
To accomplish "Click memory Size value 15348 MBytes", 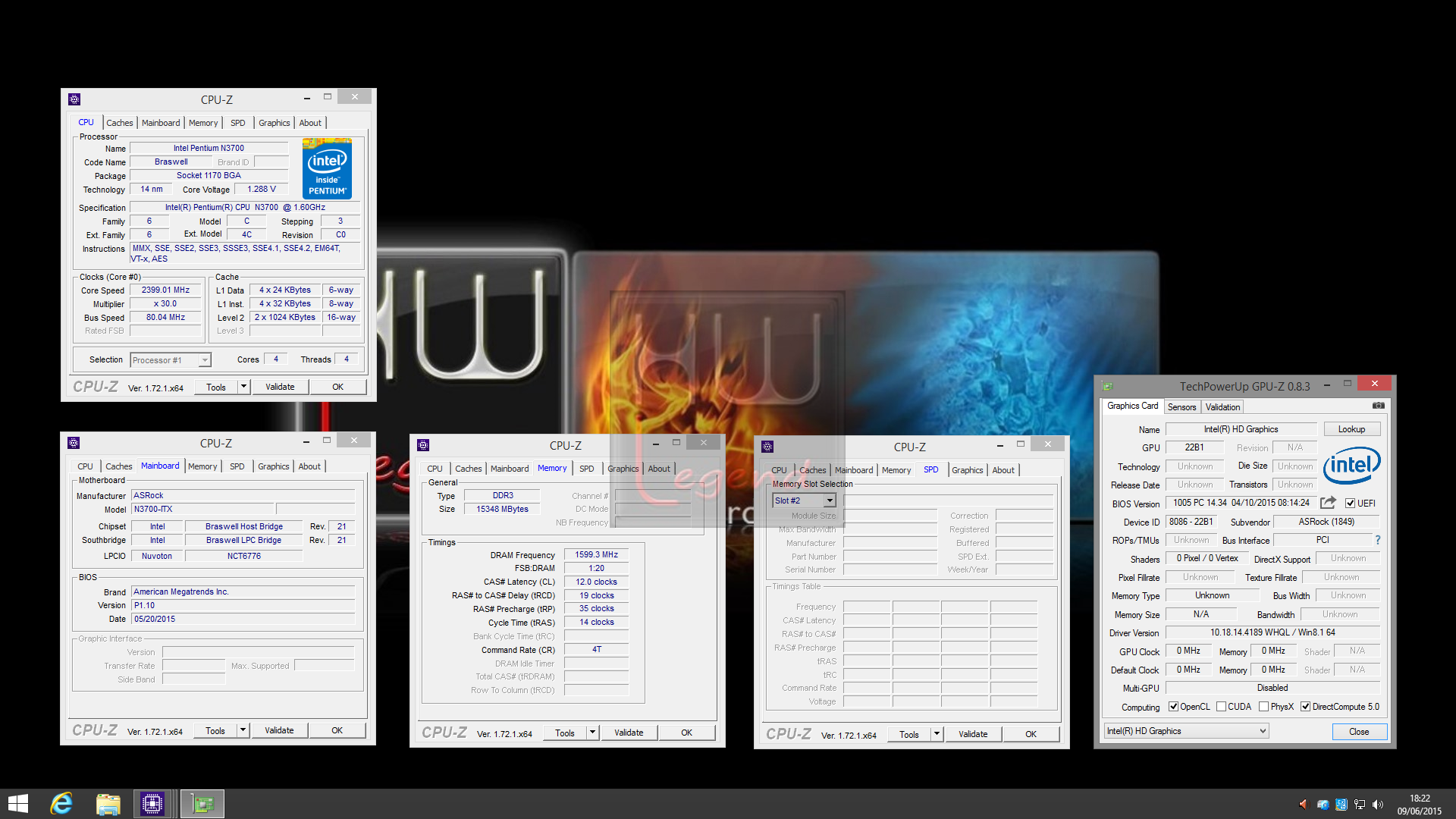I will point(502,509).
